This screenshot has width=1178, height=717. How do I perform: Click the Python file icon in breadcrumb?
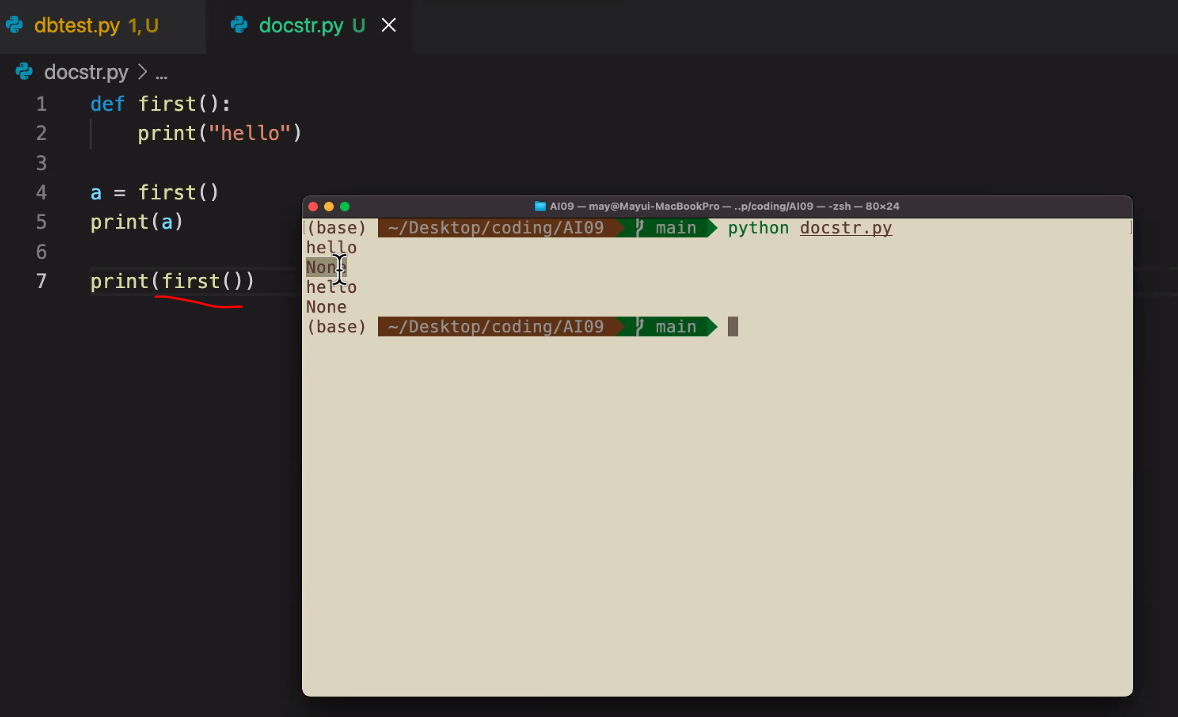(x=24, y=71)
